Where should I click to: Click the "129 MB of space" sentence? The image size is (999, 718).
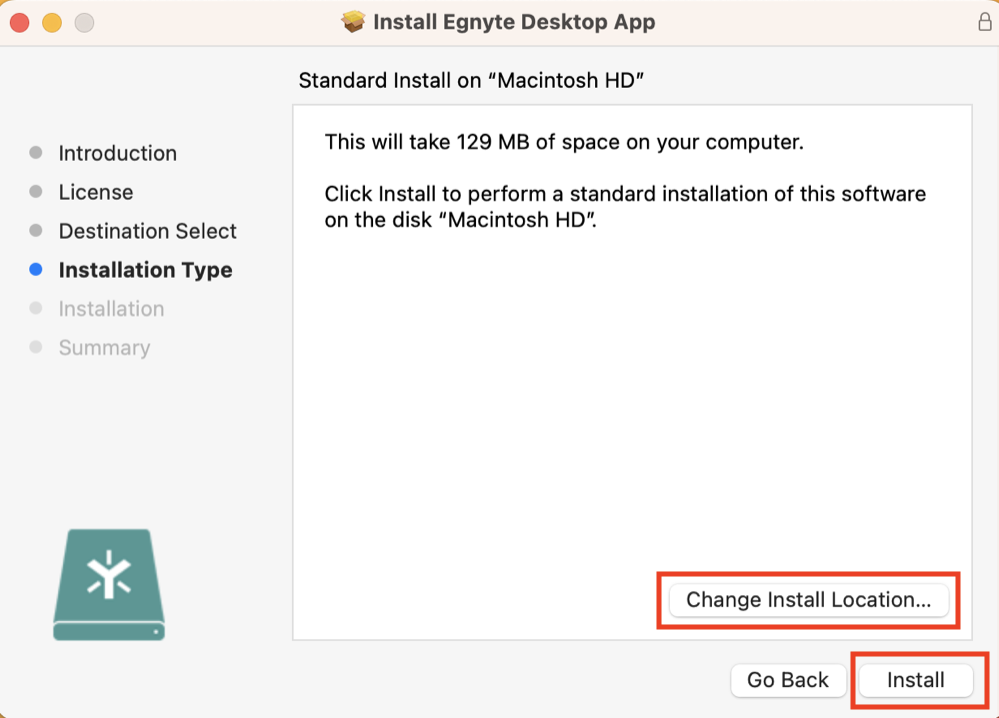pos(564,142)
